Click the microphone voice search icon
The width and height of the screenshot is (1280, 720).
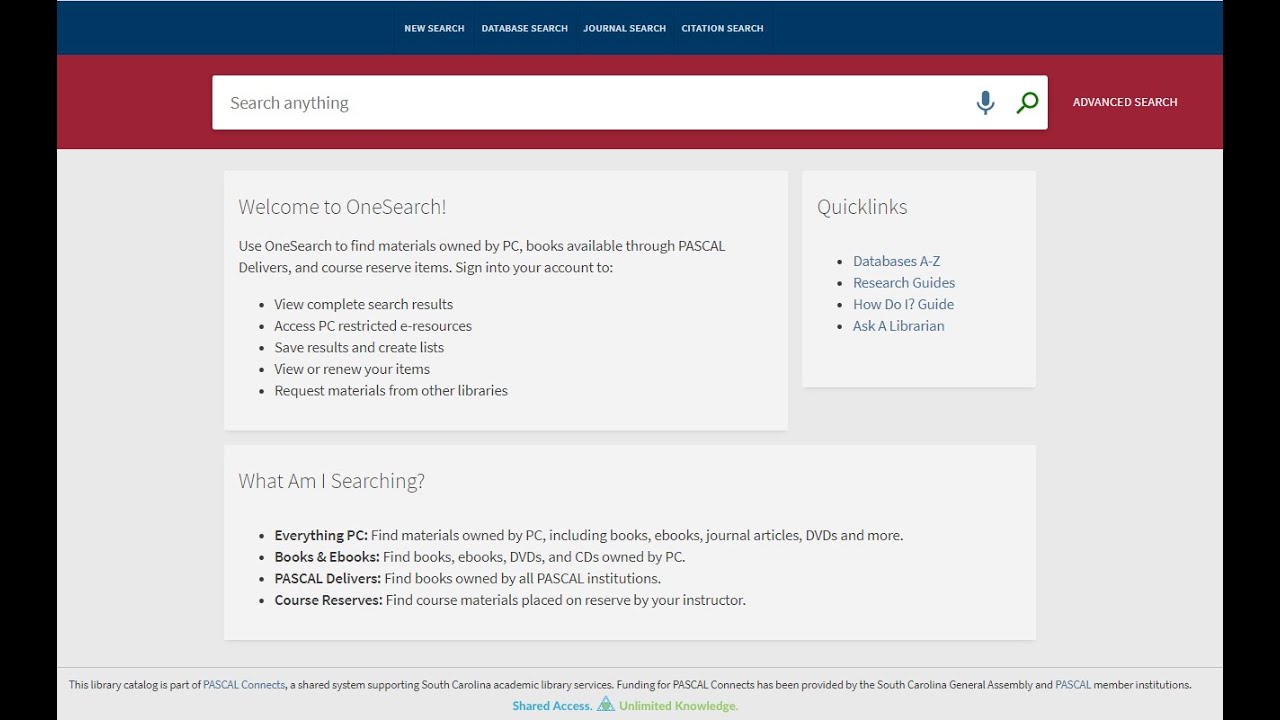pos(985,102)
